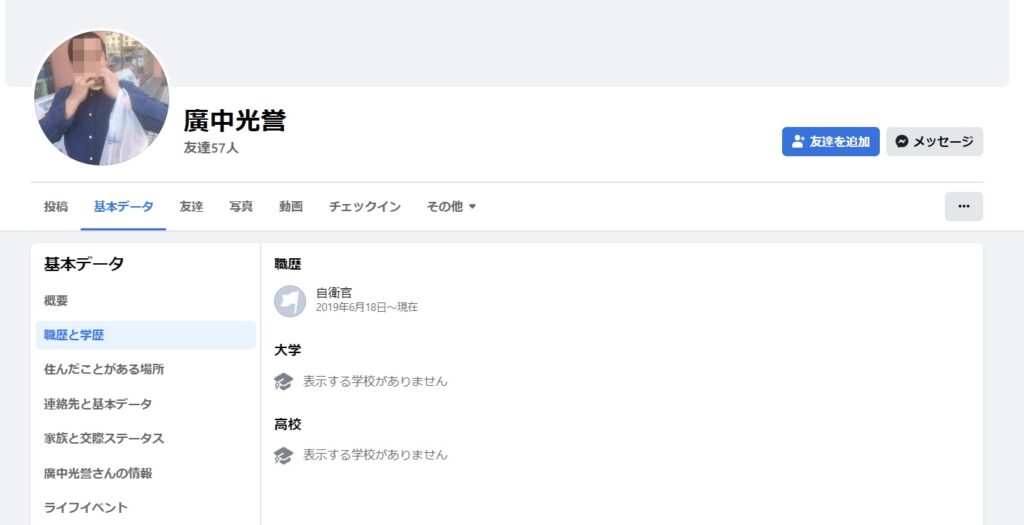The image size is (1024, 525).
Task: Expand the その他 dropdown menu
Action: tap(451, 206)
